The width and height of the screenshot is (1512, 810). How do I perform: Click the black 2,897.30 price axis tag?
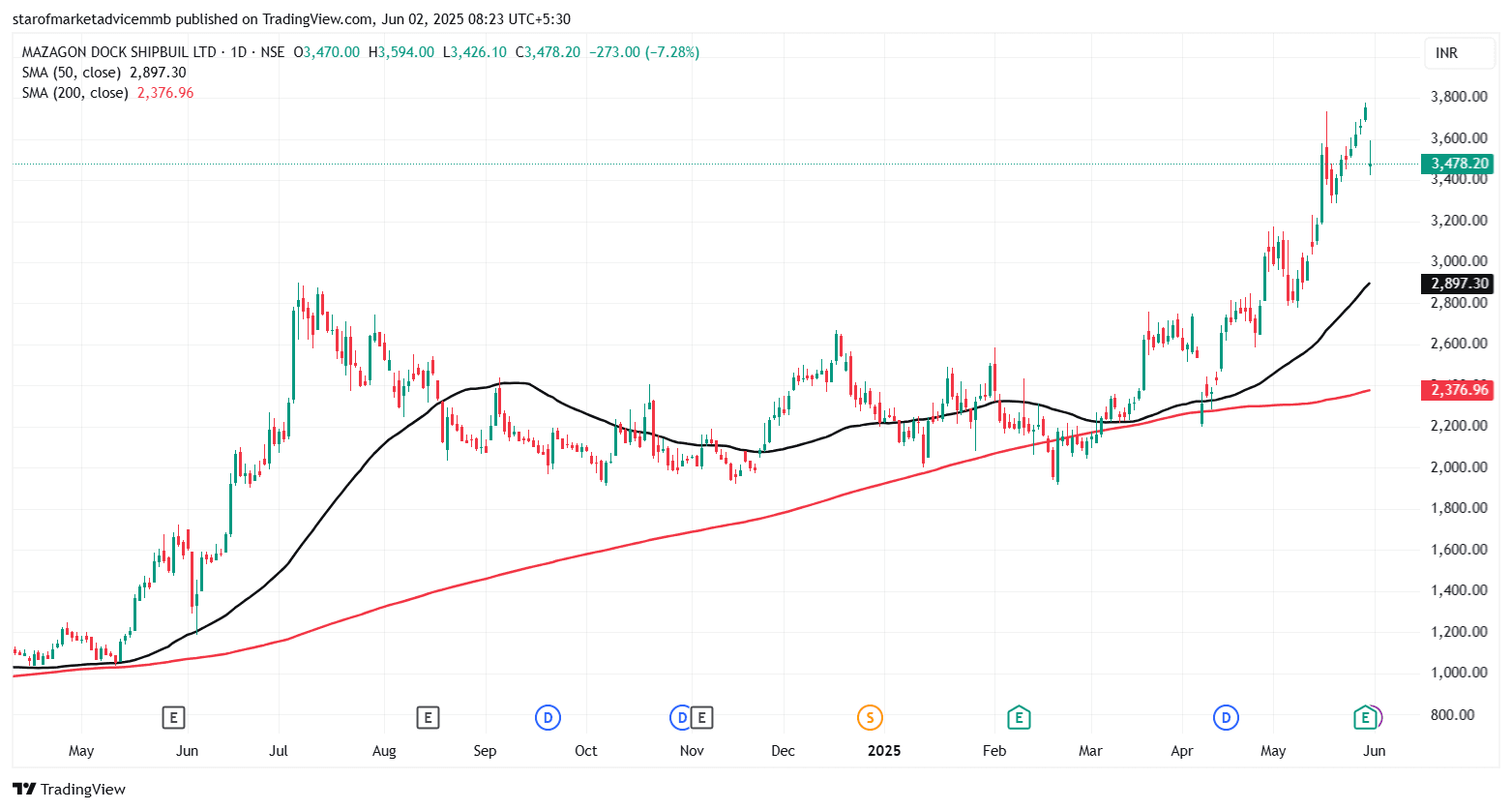[1457, 284]
